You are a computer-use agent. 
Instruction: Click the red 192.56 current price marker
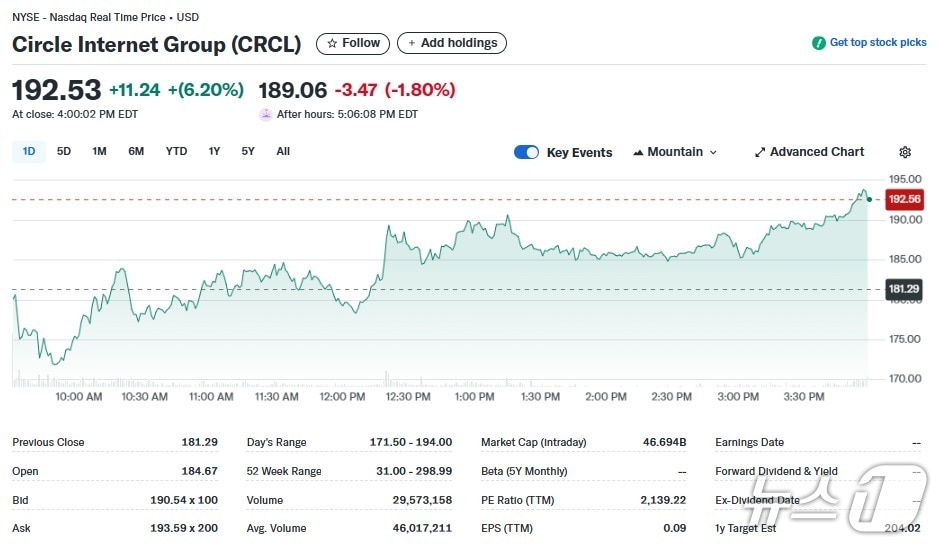pos(903,199)
